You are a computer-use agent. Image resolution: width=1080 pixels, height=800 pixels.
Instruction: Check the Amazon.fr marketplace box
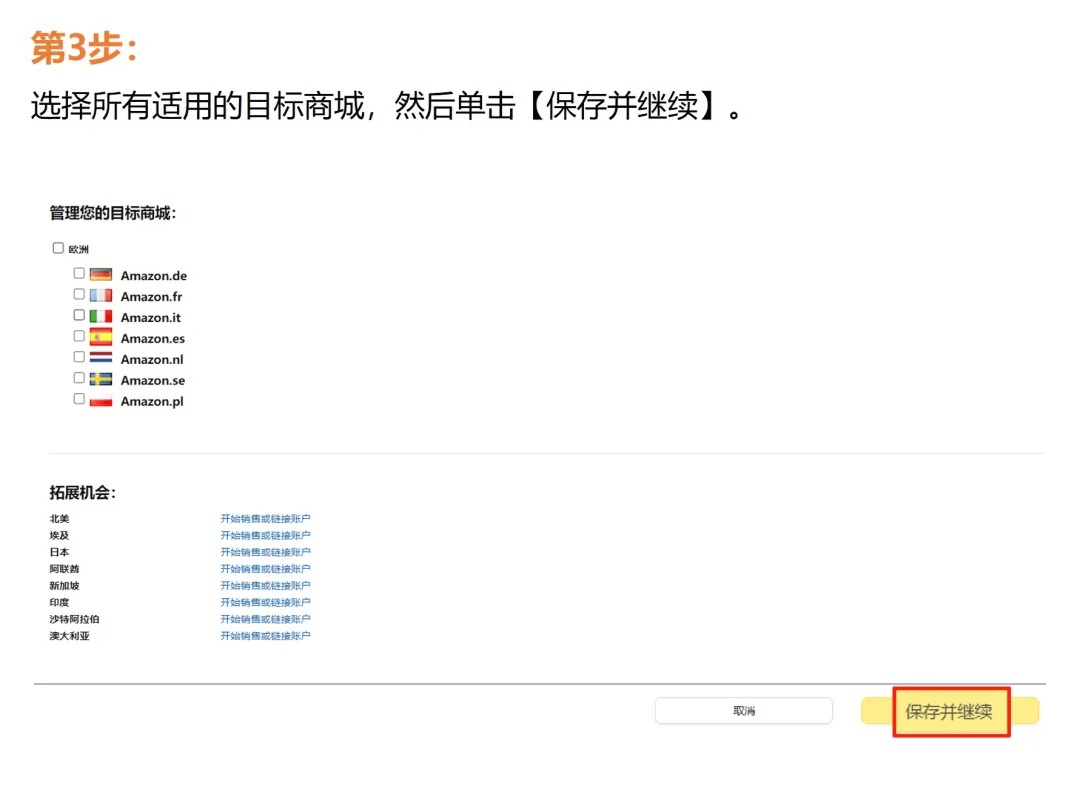pos(79,294)
